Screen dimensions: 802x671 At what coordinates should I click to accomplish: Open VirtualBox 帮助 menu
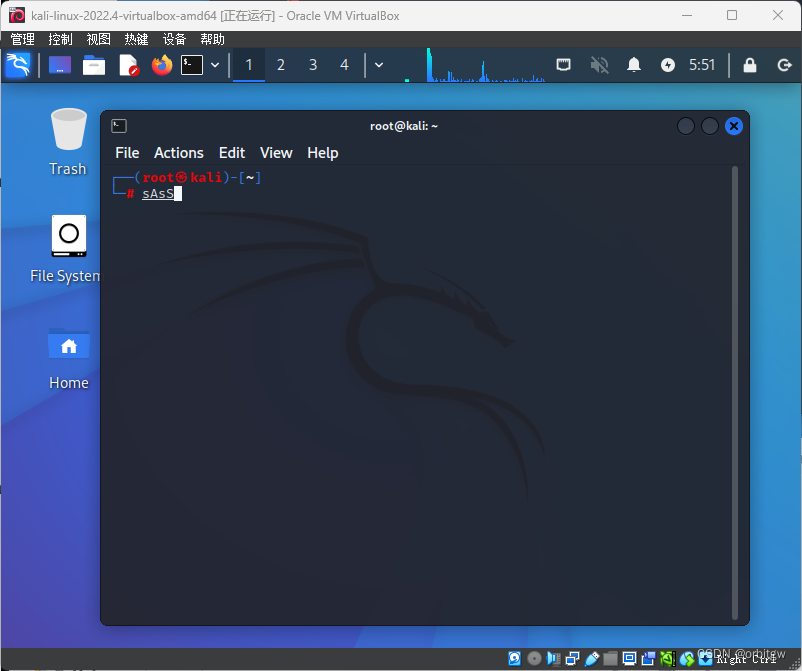[x=212, y=39]
